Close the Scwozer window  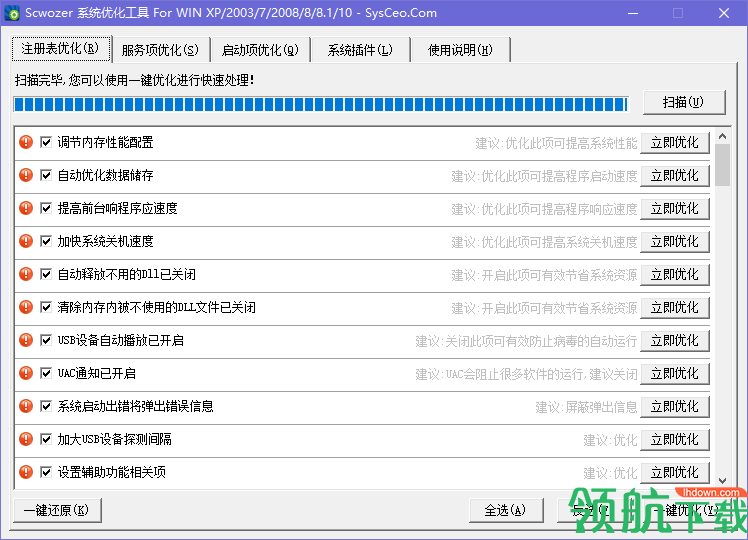pos(724,13)
